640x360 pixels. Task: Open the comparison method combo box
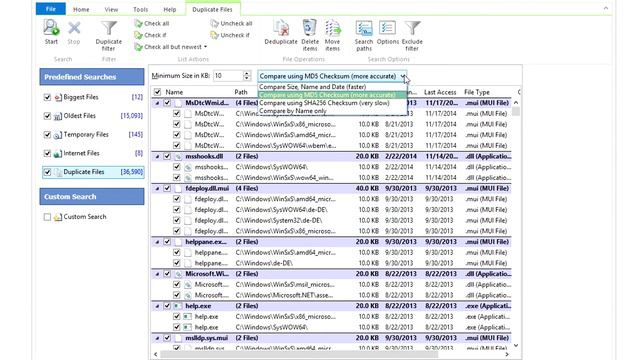(332, 76)
